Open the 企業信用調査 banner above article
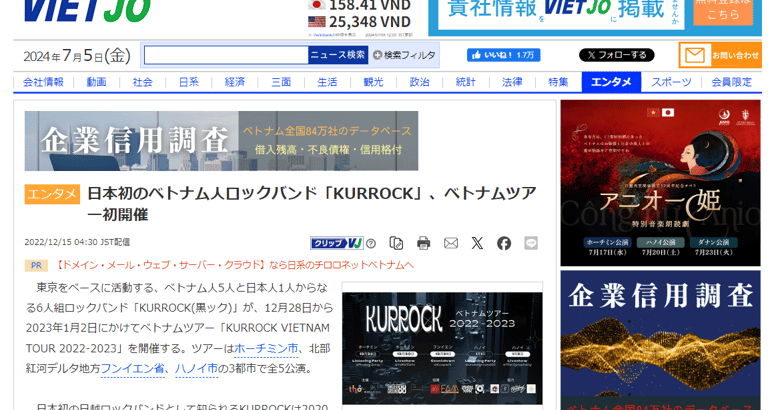Viewport: 768px width, 410px height. point(221,141)
